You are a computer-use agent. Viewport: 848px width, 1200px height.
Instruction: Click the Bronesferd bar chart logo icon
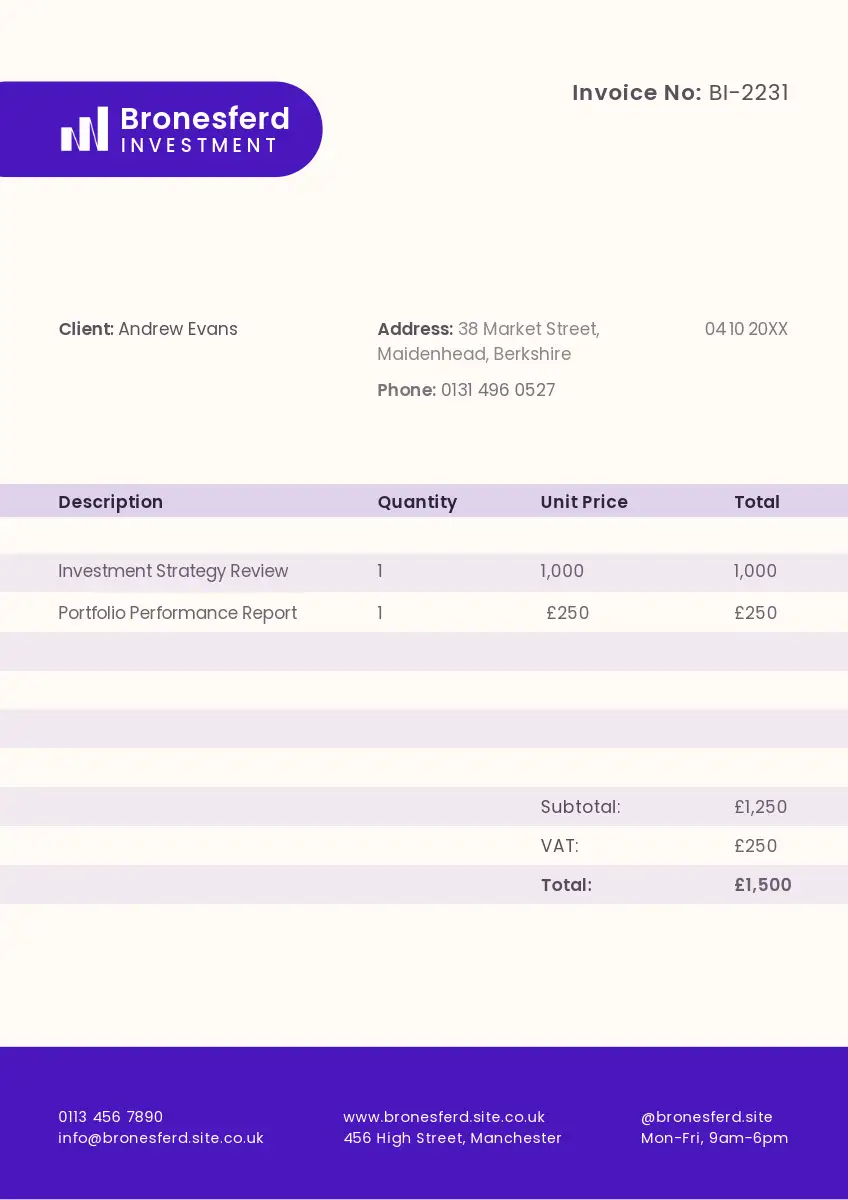[84, 129]
